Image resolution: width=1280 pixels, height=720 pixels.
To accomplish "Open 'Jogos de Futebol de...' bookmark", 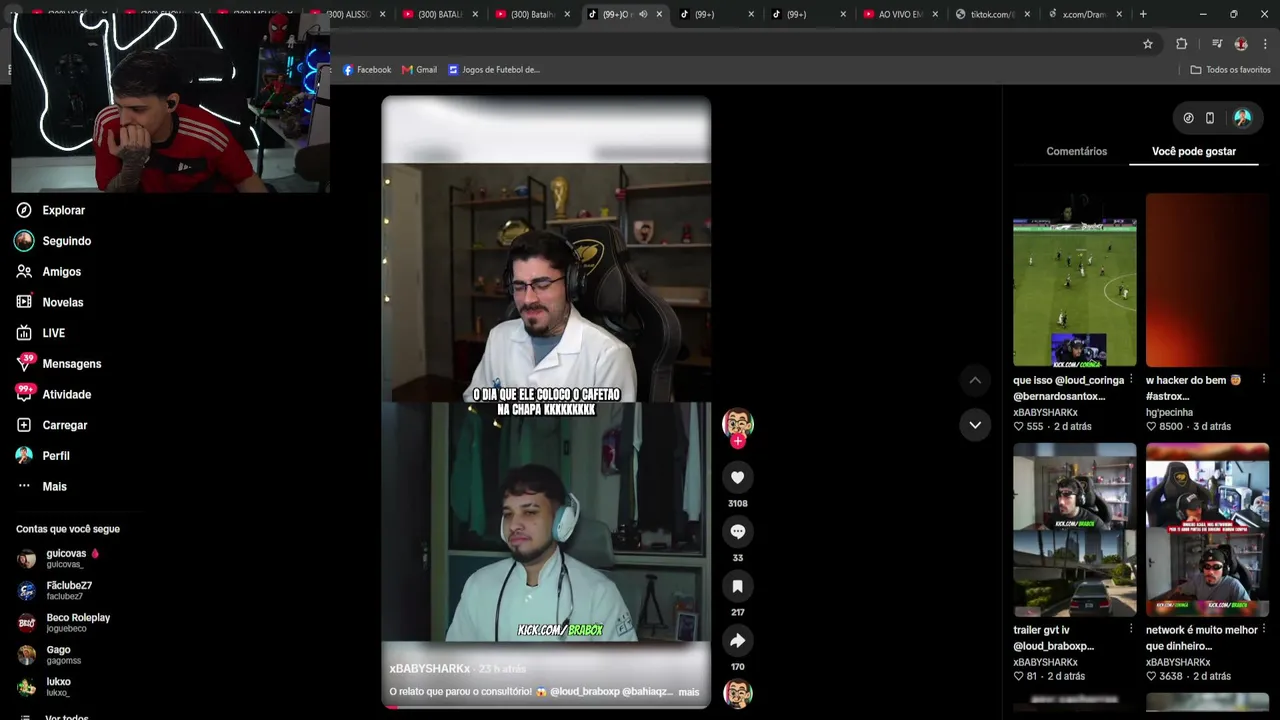I will pos(495,70).
